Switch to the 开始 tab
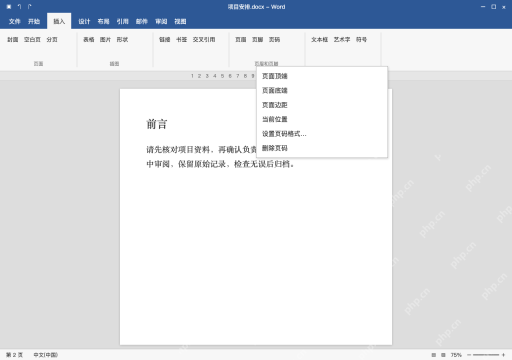Screen dimensions: 512x360 click(x=34, y=21)
